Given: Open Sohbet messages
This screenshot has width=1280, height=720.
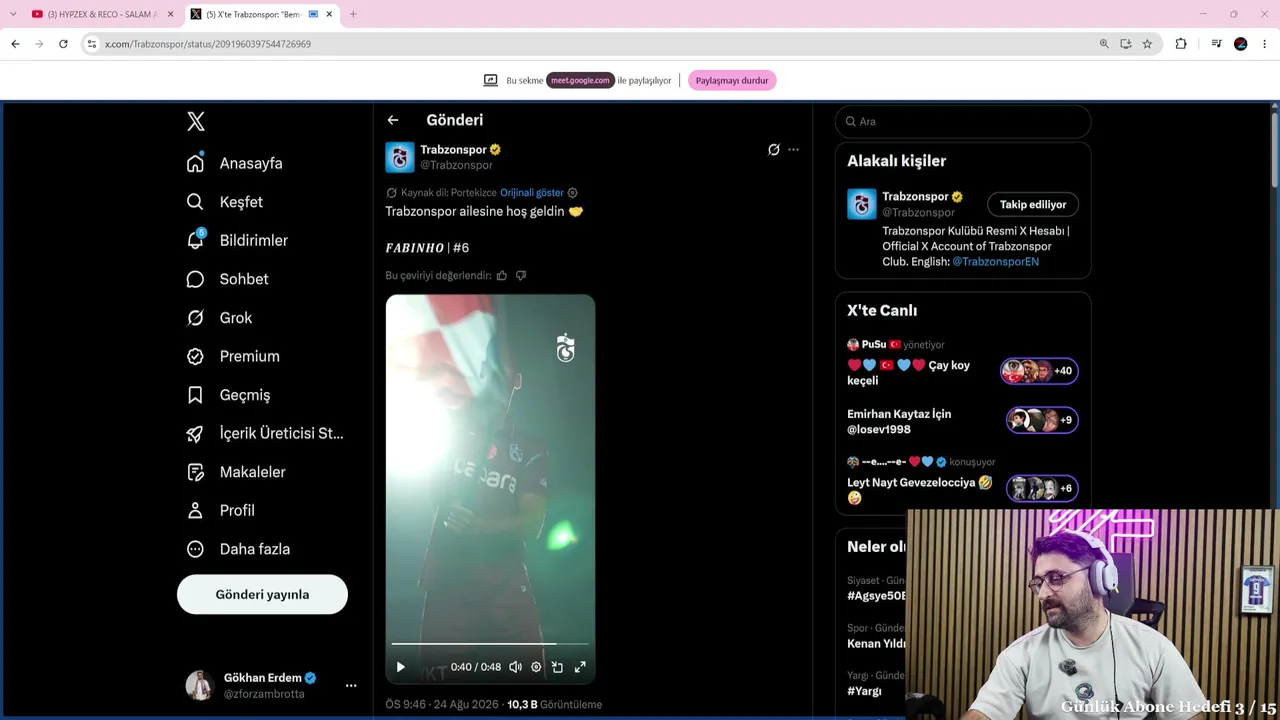Looking at the screenshot, I should click(x=228, y=279).
